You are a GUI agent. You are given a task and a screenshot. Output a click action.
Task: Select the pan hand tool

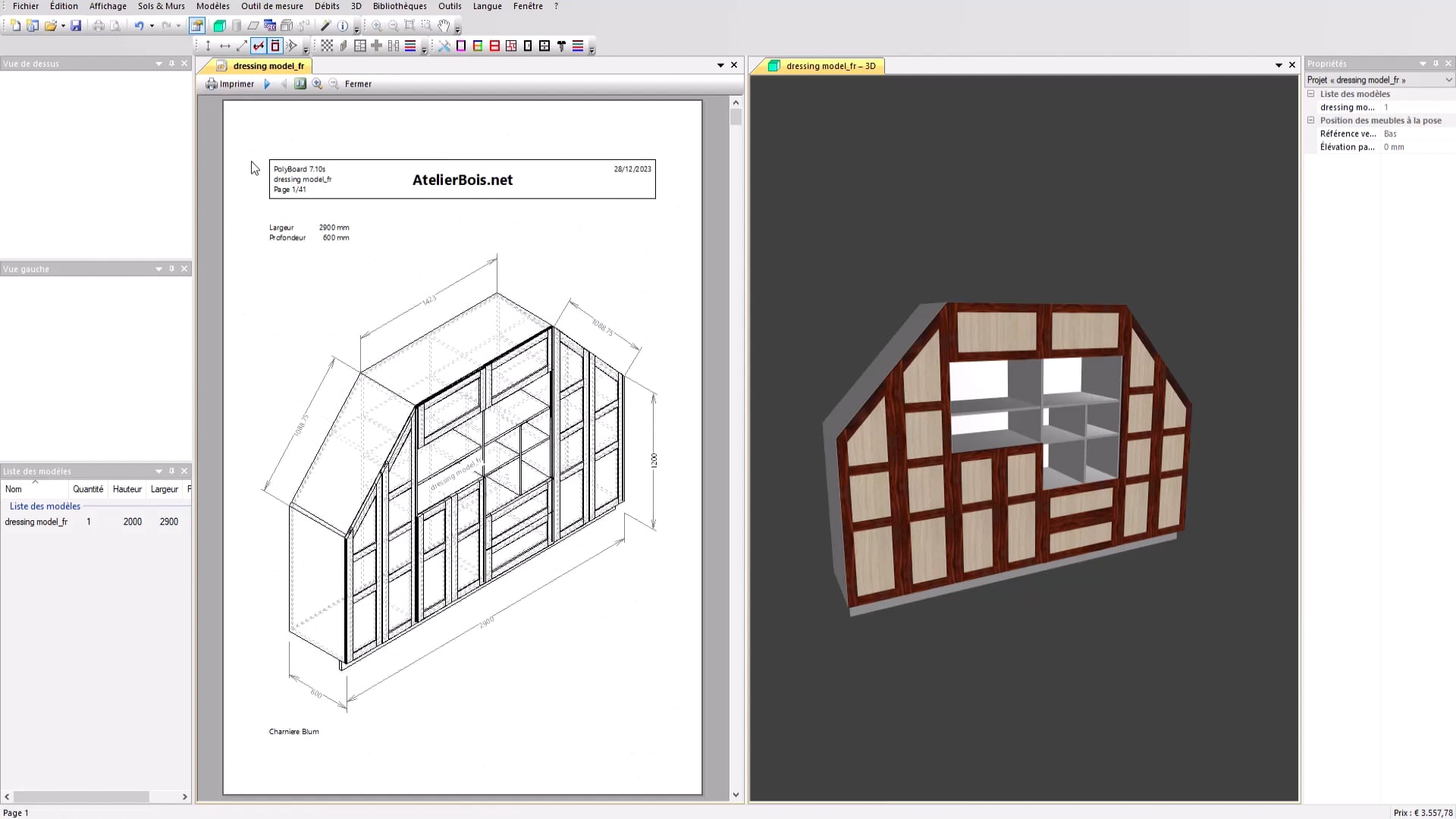444,25
